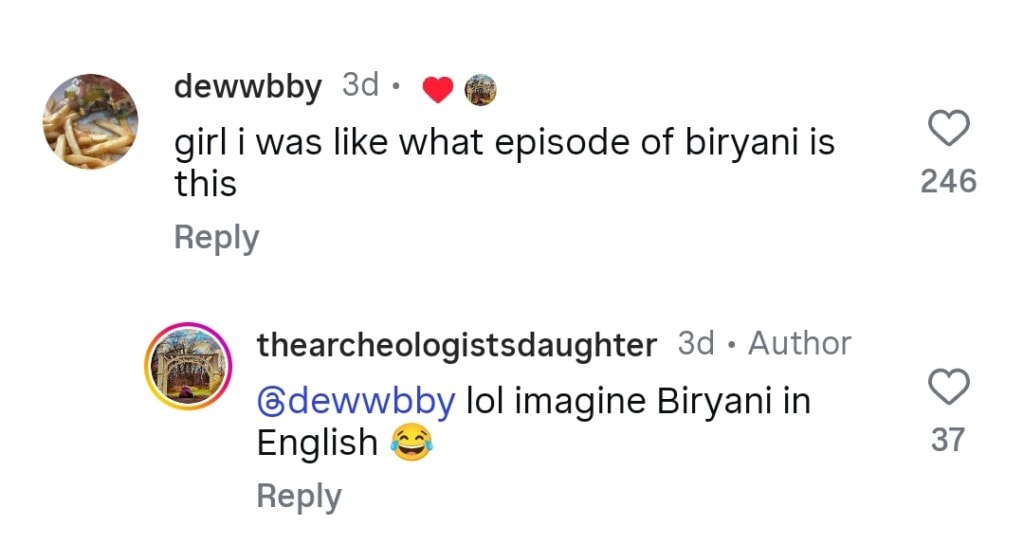Reply to dewwbby's comment
Image resolution: width=1024 pixels, height=544 pixels.
(216, 238)
